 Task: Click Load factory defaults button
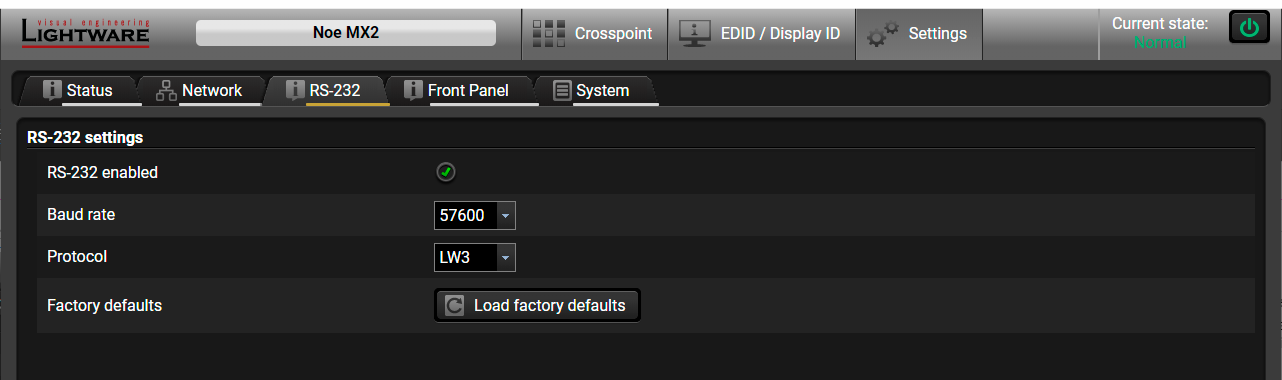point(538,305)
